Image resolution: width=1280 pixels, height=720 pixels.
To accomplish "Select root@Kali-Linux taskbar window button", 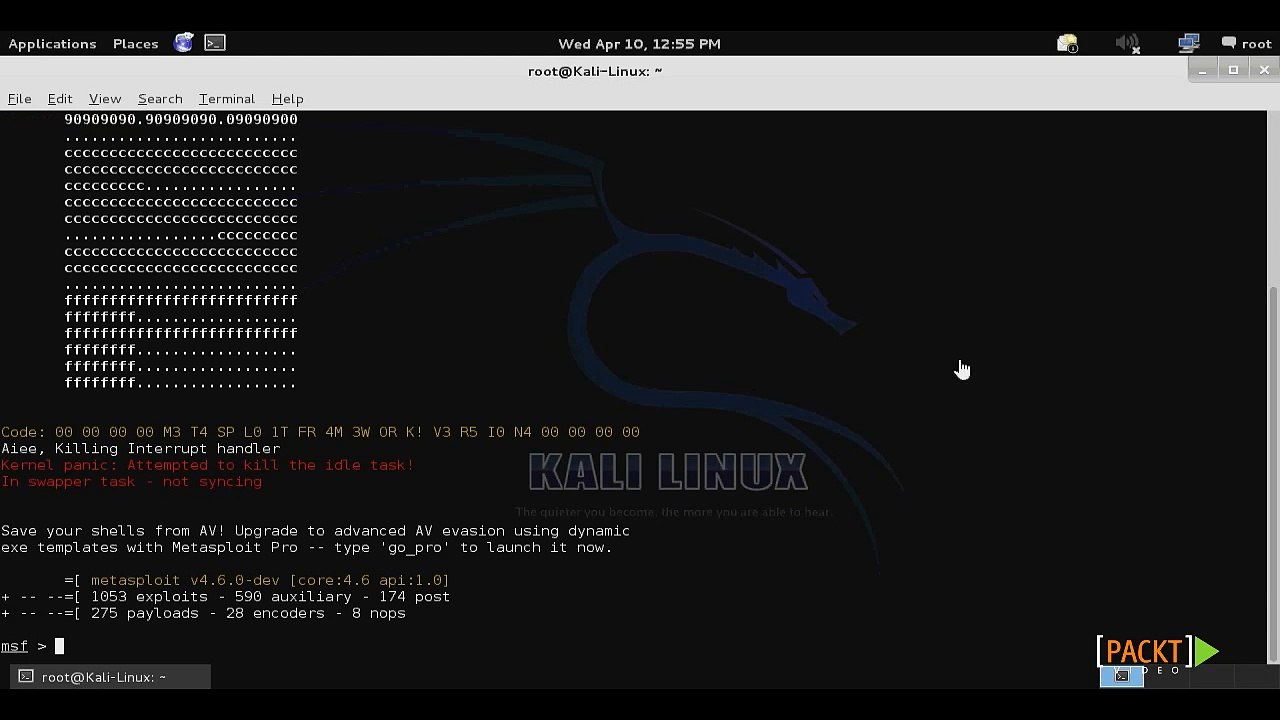I will 110,677.
